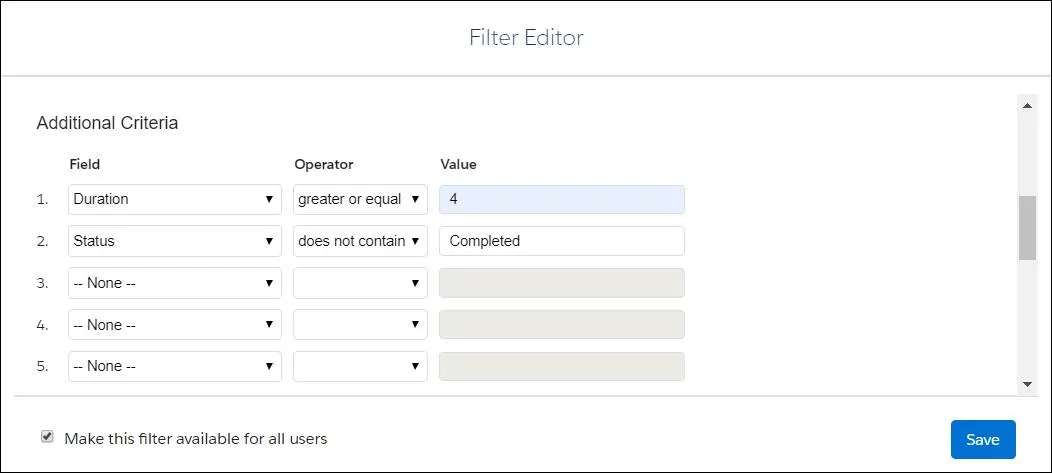Click the scrollbar down arrow
Image resolution: width=1052 pixels, height=473 pixels.
tap(1027, 384)
